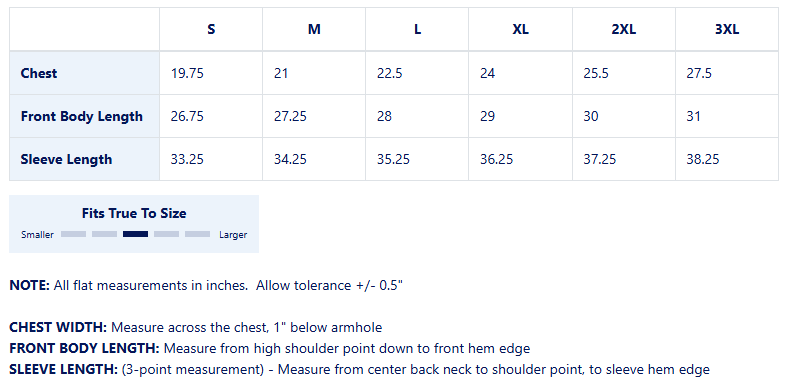Select the M size column header
This screenshot has width=789, height=389.
click(314, 29)
